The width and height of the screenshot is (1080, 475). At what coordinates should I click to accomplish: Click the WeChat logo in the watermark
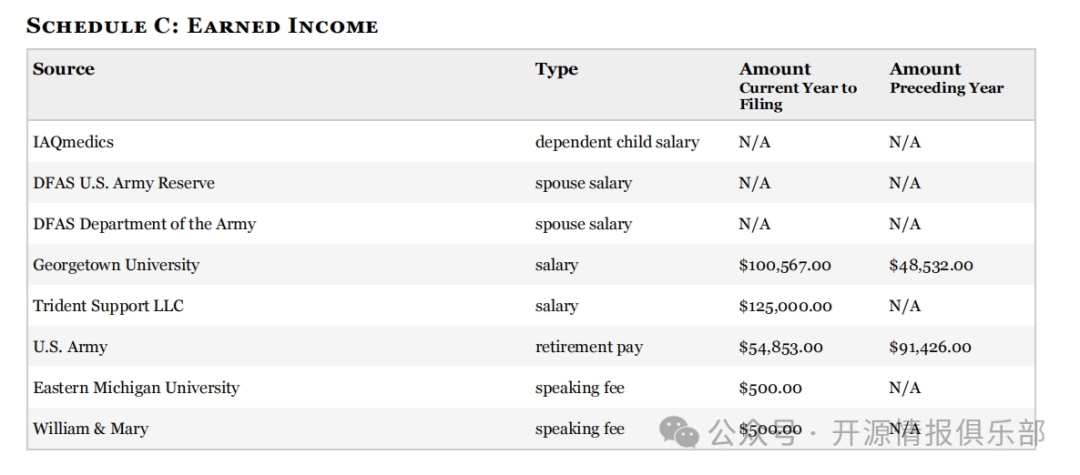click(x=679, y=432)
